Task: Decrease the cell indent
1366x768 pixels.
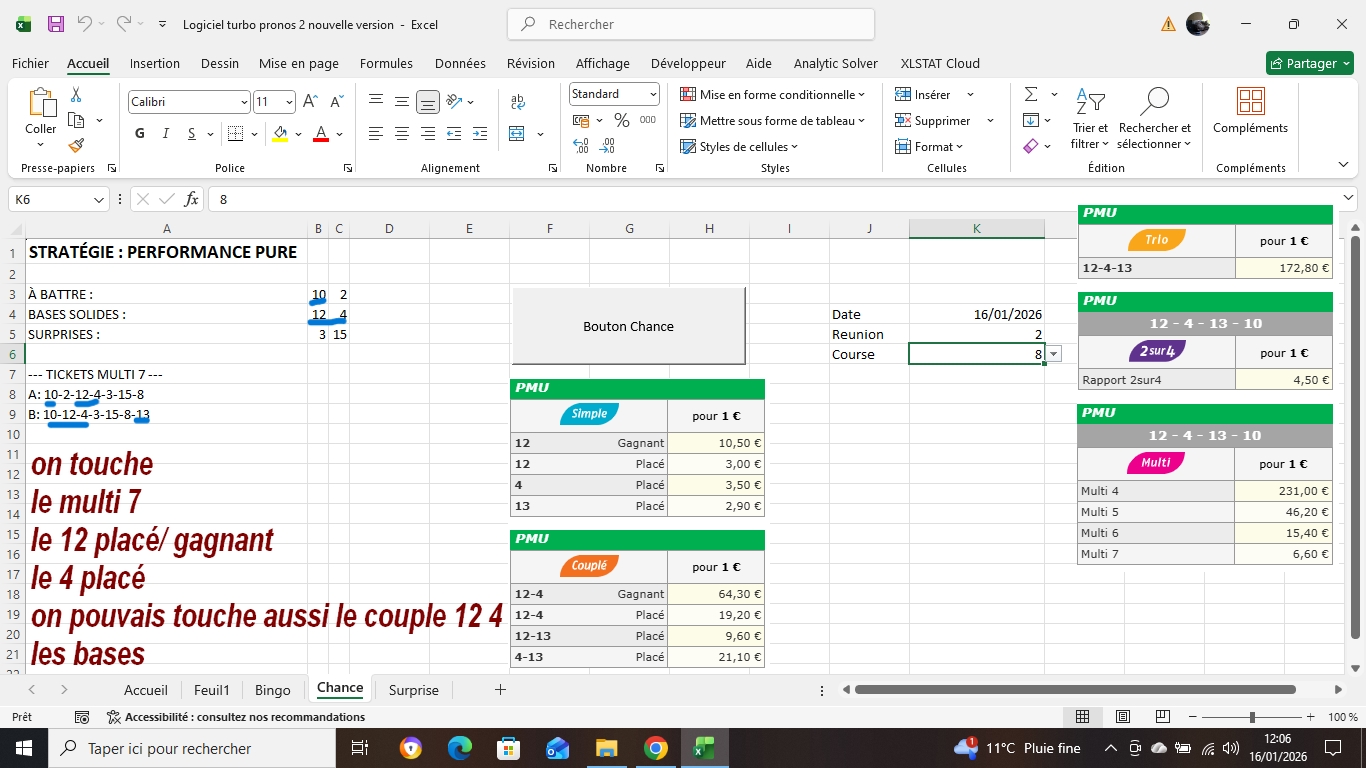Action: [454, 134]
